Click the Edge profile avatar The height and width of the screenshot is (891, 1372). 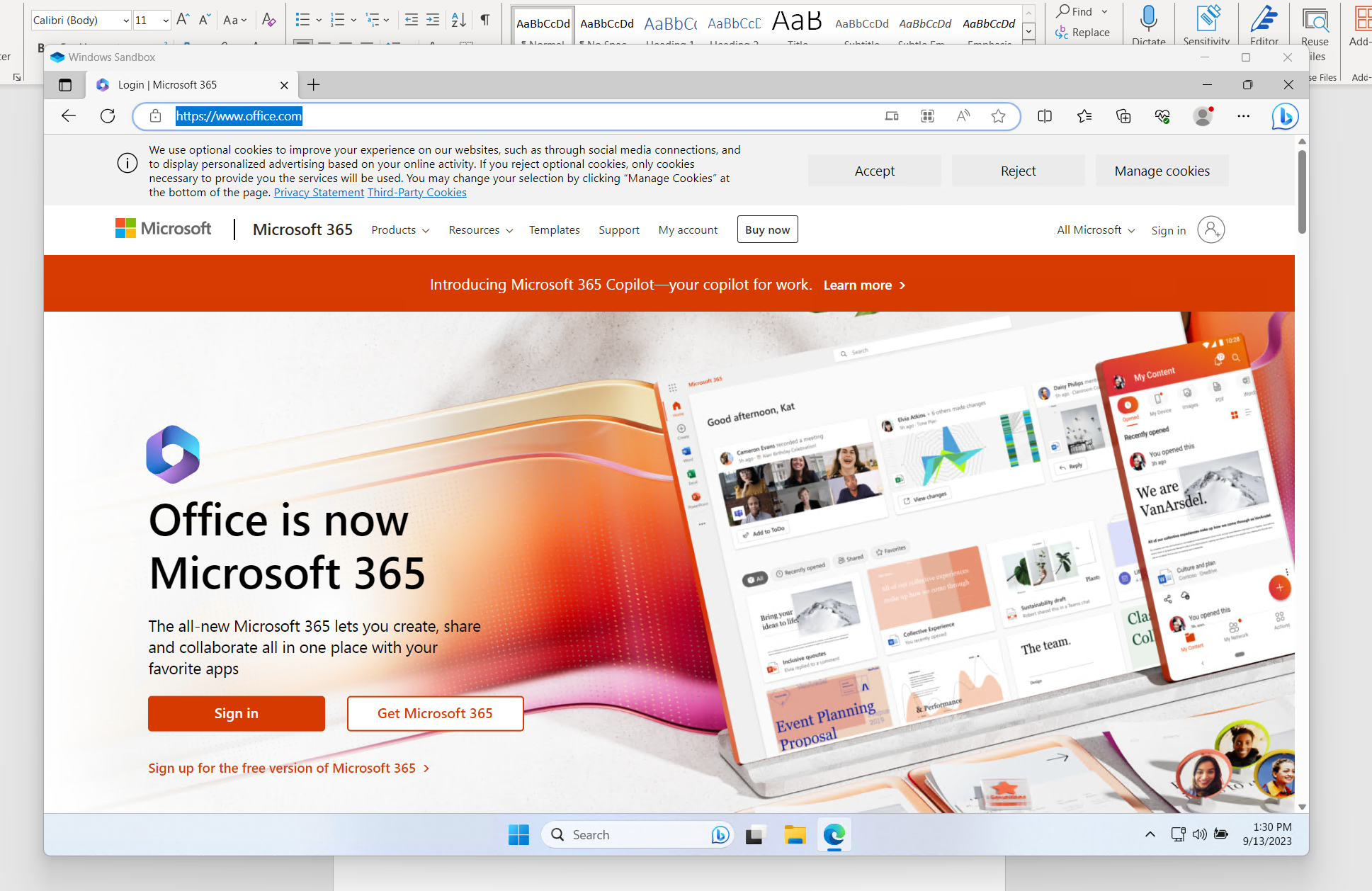coord(1203,116)
